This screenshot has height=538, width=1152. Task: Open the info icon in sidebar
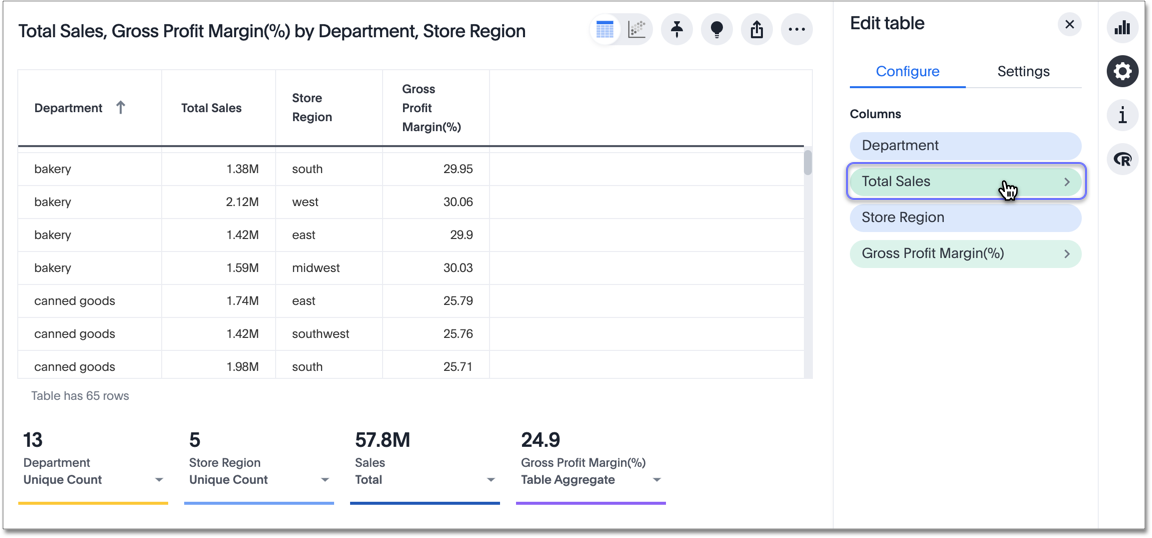point(1122,115)
